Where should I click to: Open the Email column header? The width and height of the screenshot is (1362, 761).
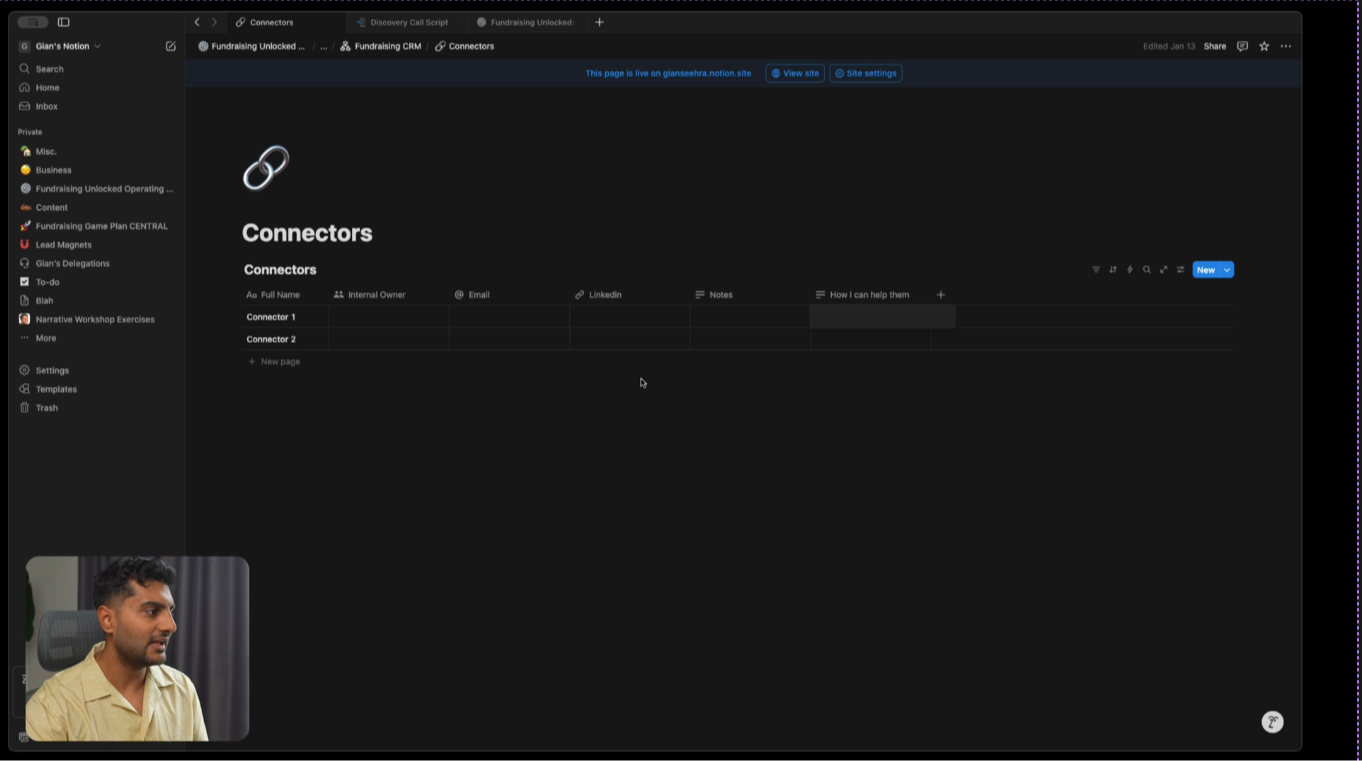click(x=510, y=295)
